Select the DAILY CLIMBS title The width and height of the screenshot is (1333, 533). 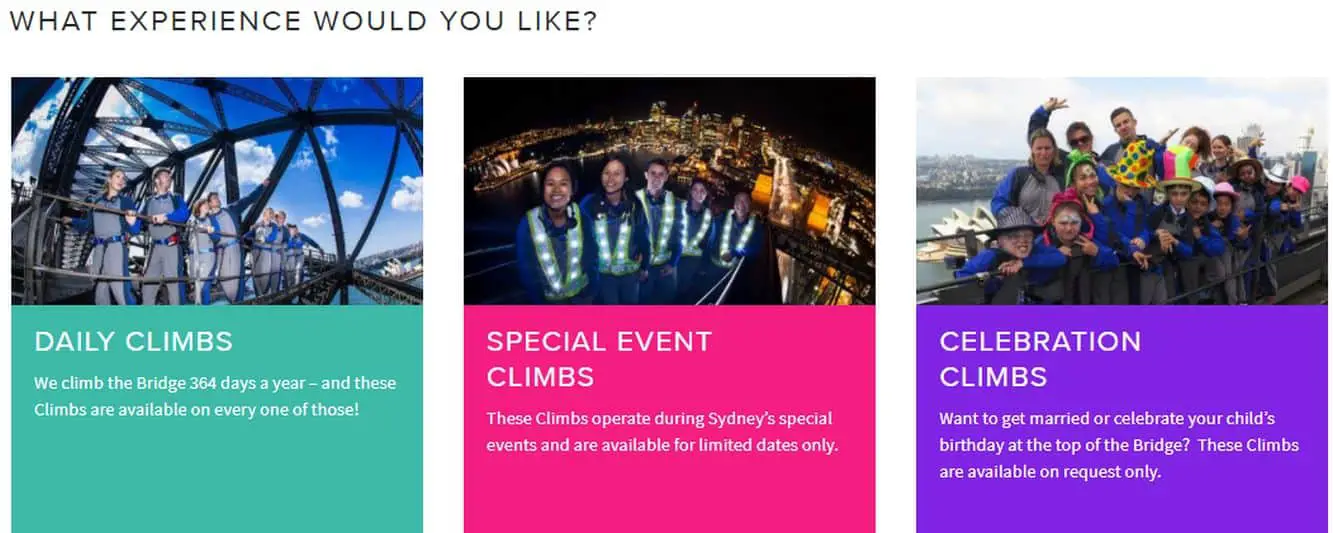click(133, 341)
